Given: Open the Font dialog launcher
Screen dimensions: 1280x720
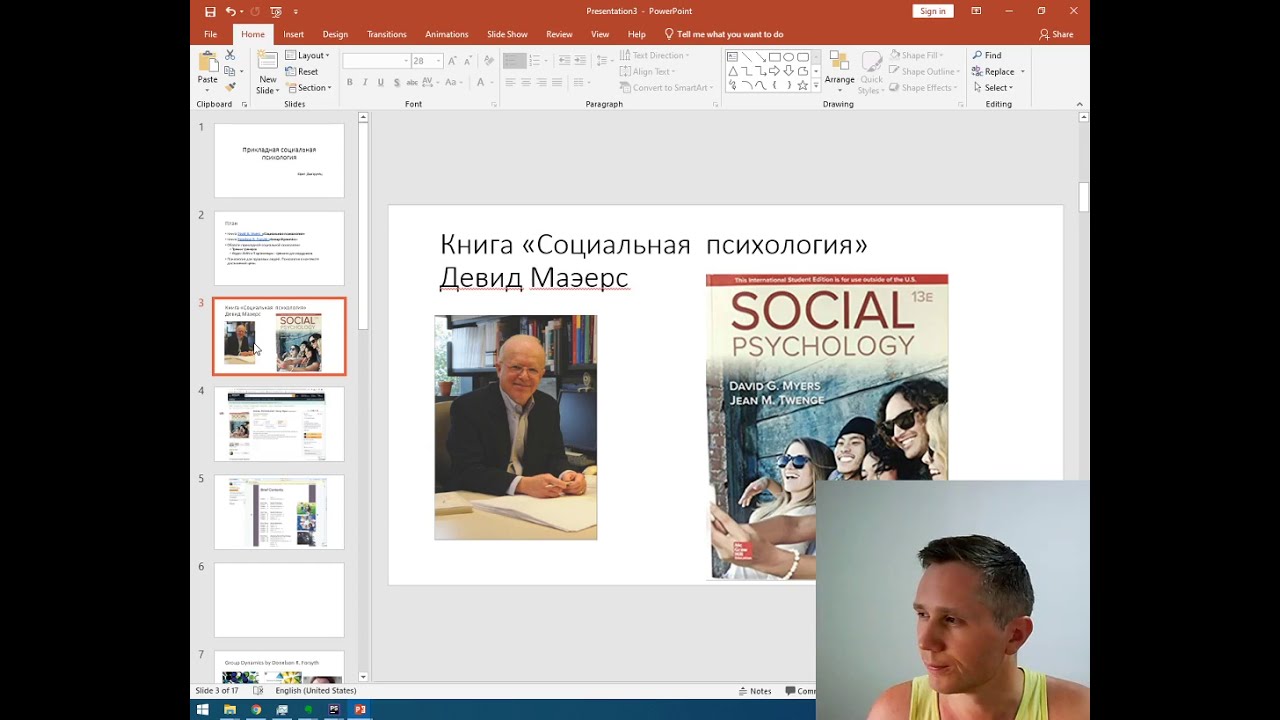Looking at the screenshot, I should tap(494, 104).
